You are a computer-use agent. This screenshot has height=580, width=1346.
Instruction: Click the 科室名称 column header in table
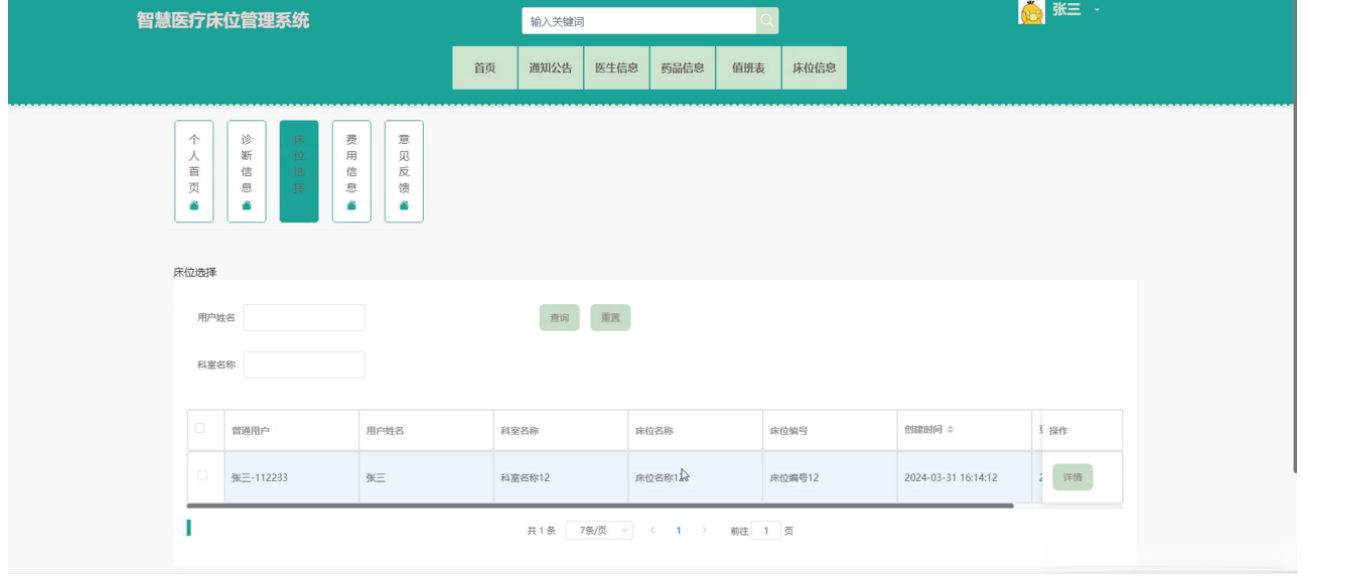(560, 430)
